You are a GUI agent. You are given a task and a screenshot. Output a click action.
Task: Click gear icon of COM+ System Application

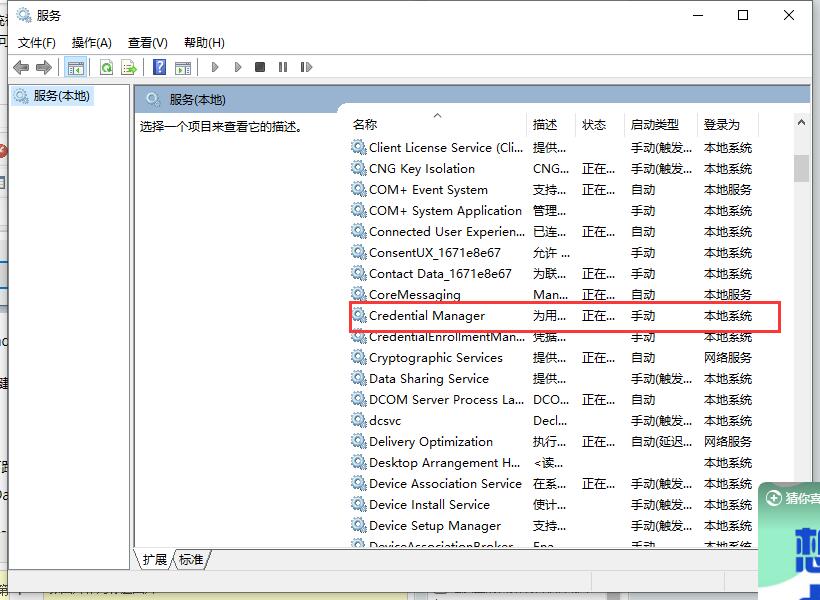tap(358, 210)
